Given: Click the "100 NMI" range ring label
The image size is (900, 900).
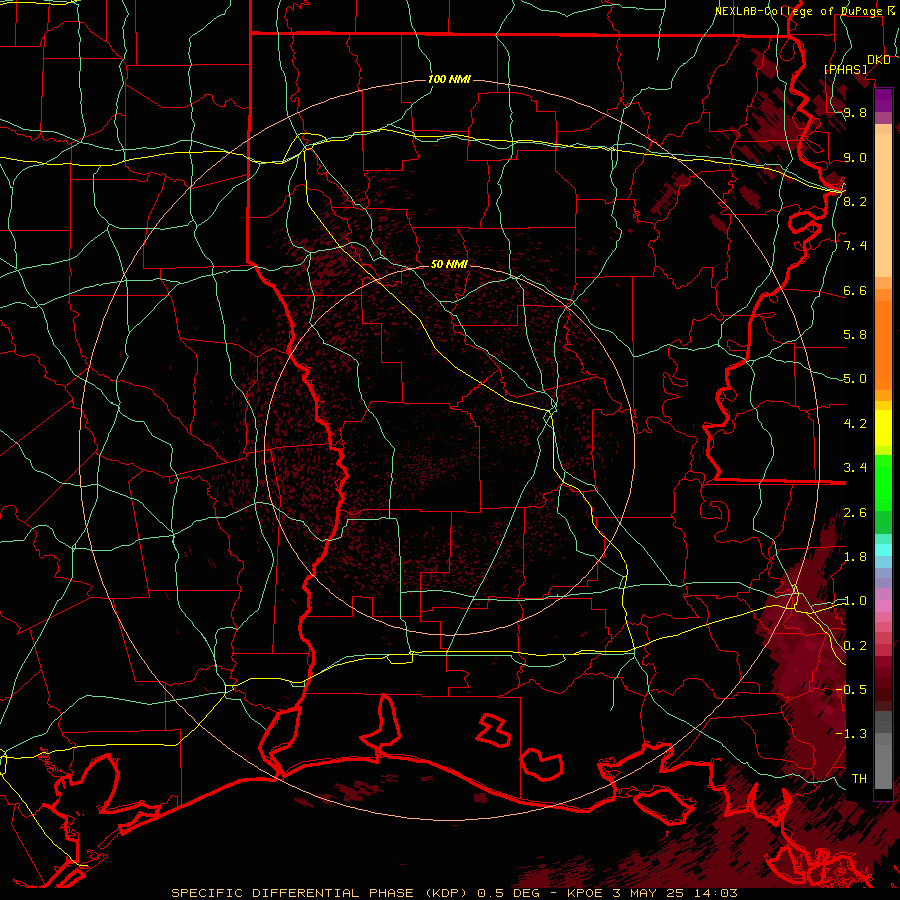Looking at the screenshot, I should coord(449,79).
